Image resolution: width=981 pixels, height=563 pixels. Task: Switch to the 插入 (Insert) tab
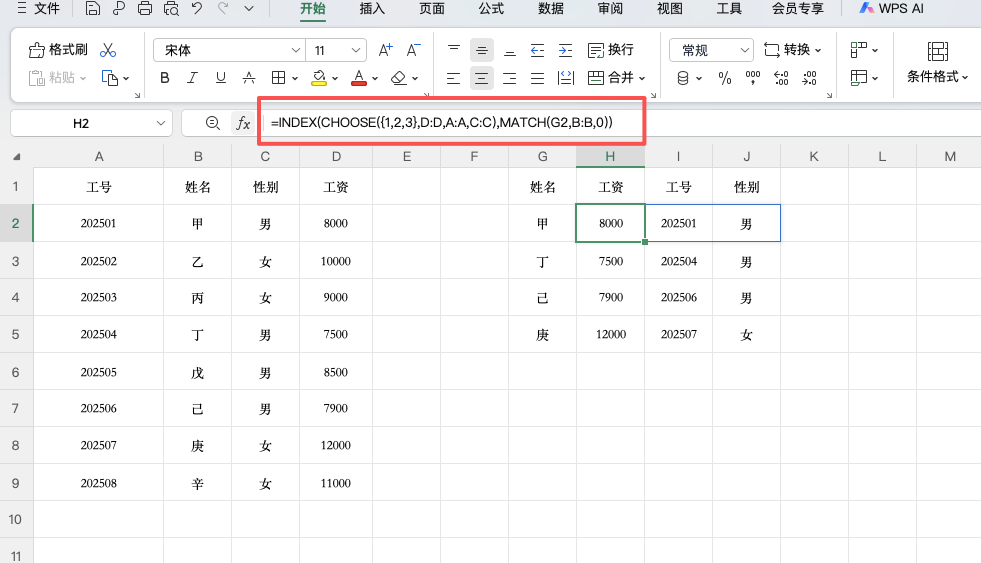[x=372, y=9]
